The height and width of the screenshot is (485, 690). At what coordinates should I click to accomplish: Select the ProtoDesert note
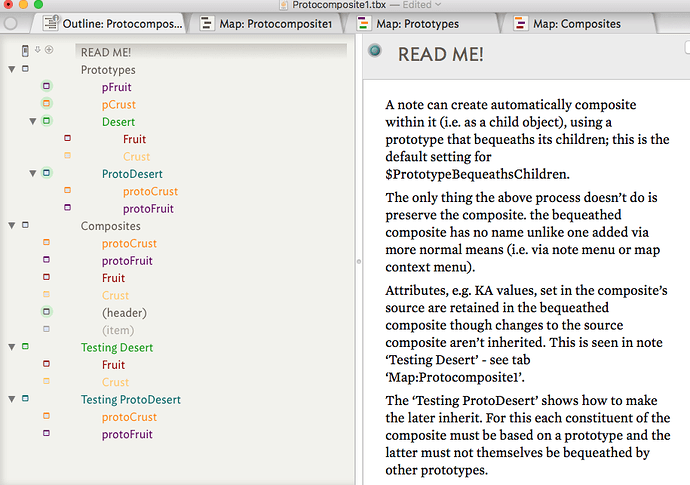[132, 174]
